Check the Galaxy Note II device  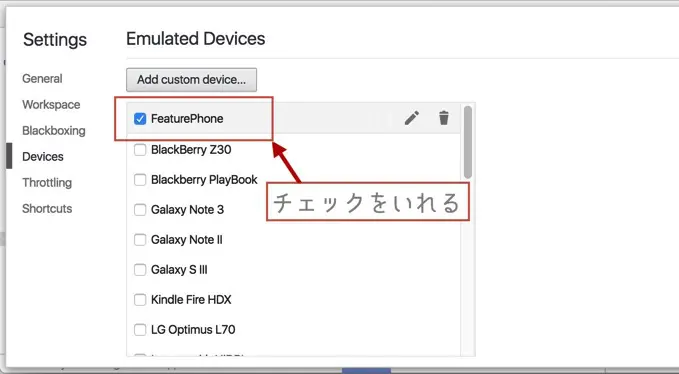(140, 240)
